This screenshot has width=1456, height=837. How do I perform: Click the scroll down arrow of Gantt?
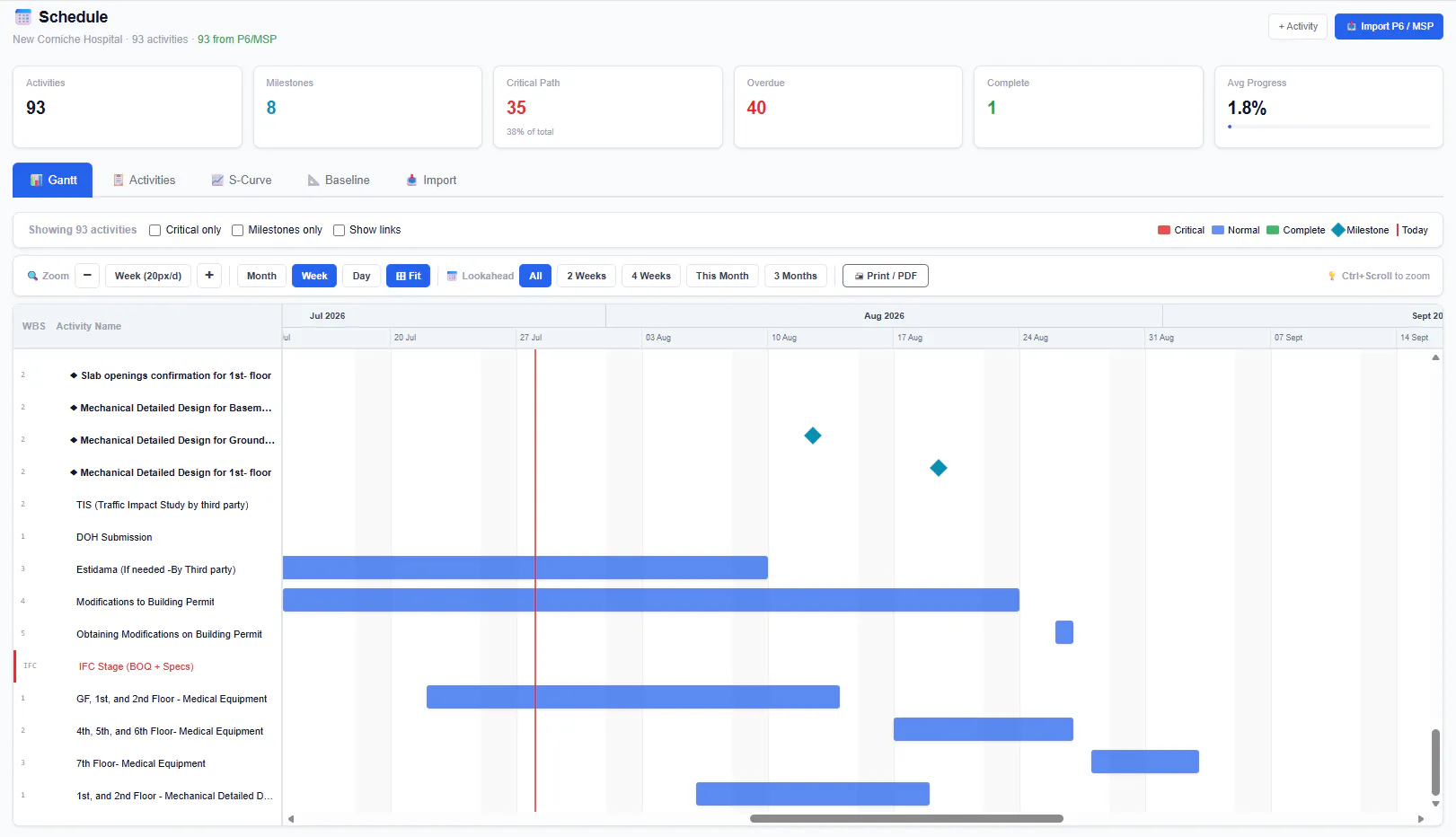click(1435, 804)
